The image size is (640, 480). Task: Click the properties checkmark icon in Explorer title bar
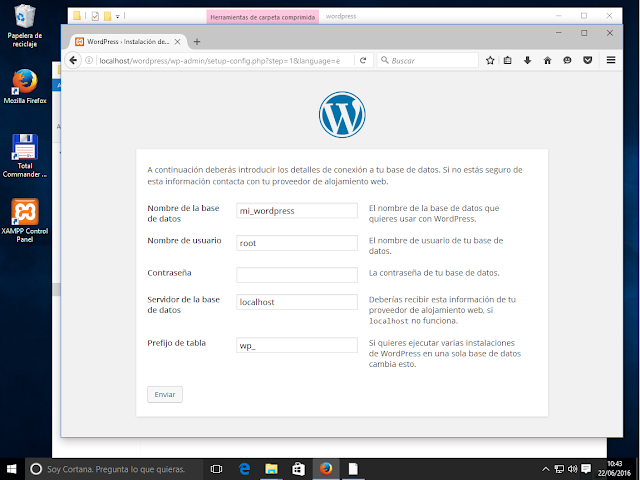(x=95, y=16)
